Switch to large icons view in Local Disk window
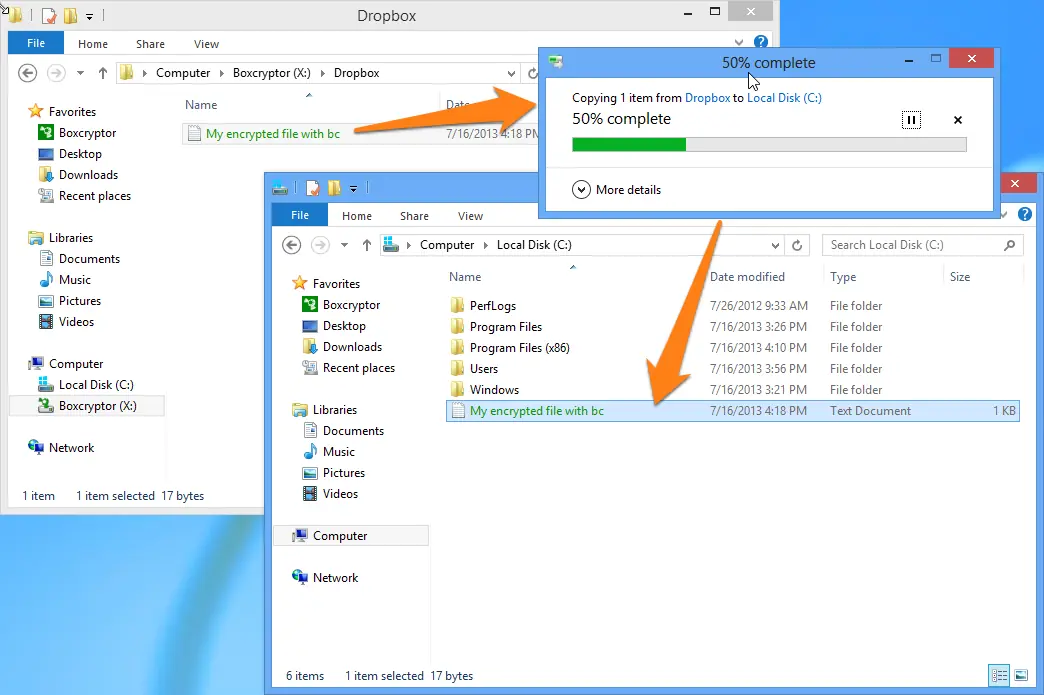 pos(1021,676)
